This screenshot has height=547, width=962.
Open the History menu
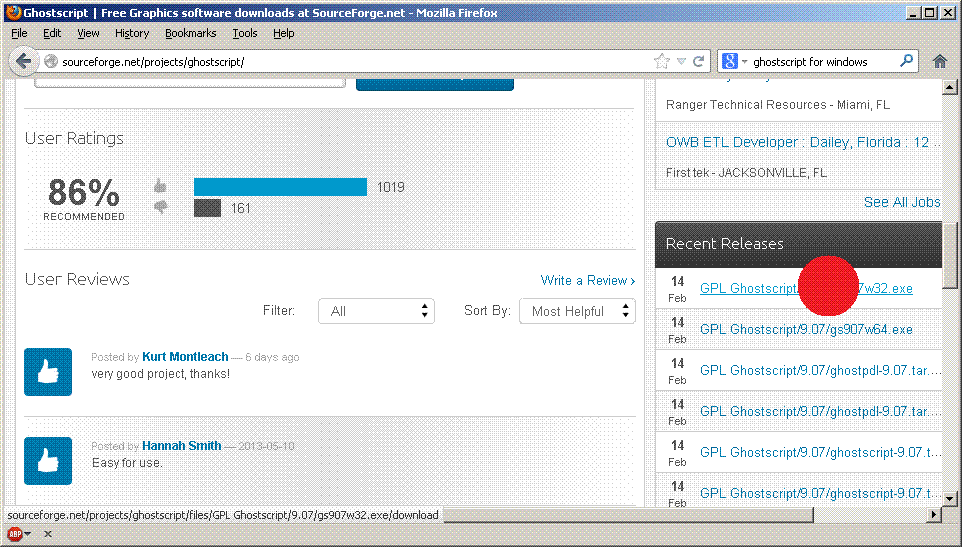[x=132, y=33]
